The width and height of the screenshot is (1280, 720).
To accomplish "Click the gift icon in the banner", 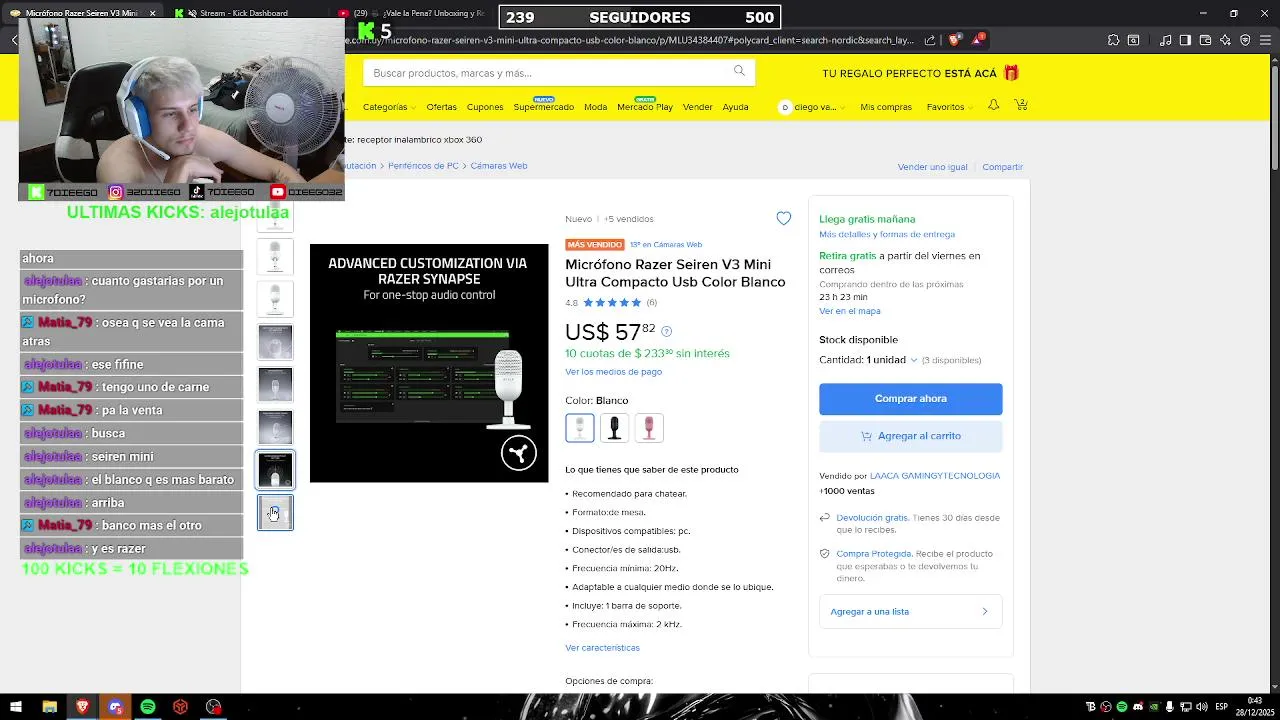I will pos(1011,73).
